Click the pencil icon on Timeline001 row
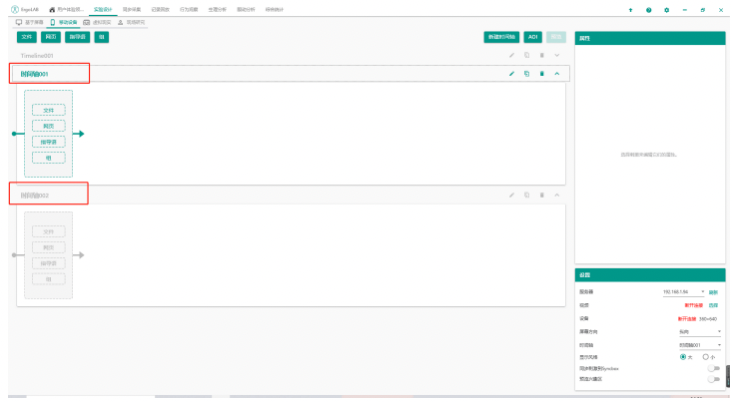732x402 pixels. coord(511,55)
